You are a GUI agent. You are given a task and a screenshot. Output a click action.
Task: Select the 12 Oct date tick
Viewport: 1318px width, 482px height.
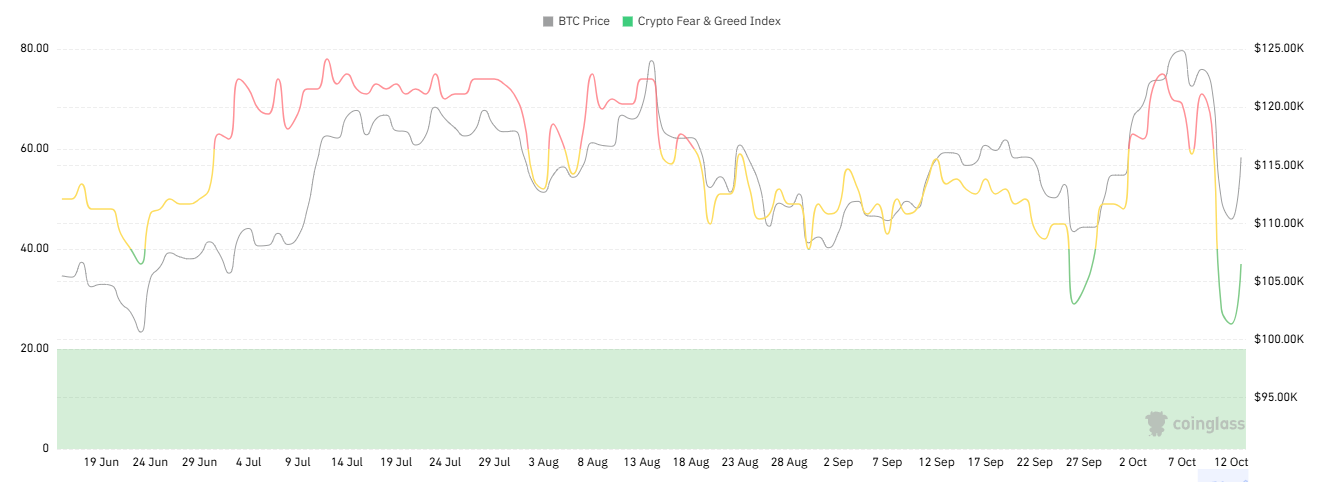(1230, 462)
